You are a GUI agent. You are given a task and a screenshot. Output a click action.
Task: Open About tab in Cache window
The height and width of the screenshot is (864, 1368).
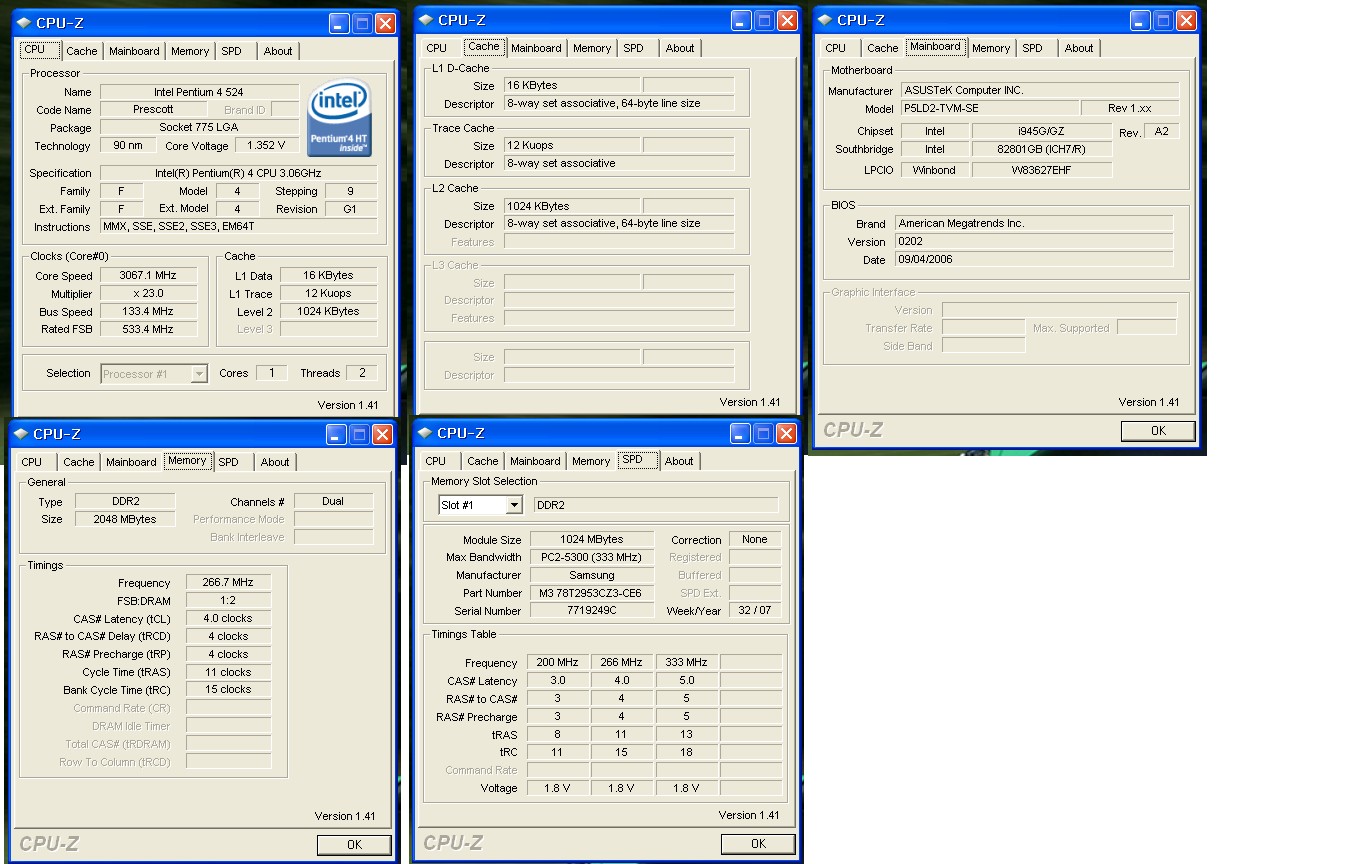pyautogui.click(x=680, y=48)
